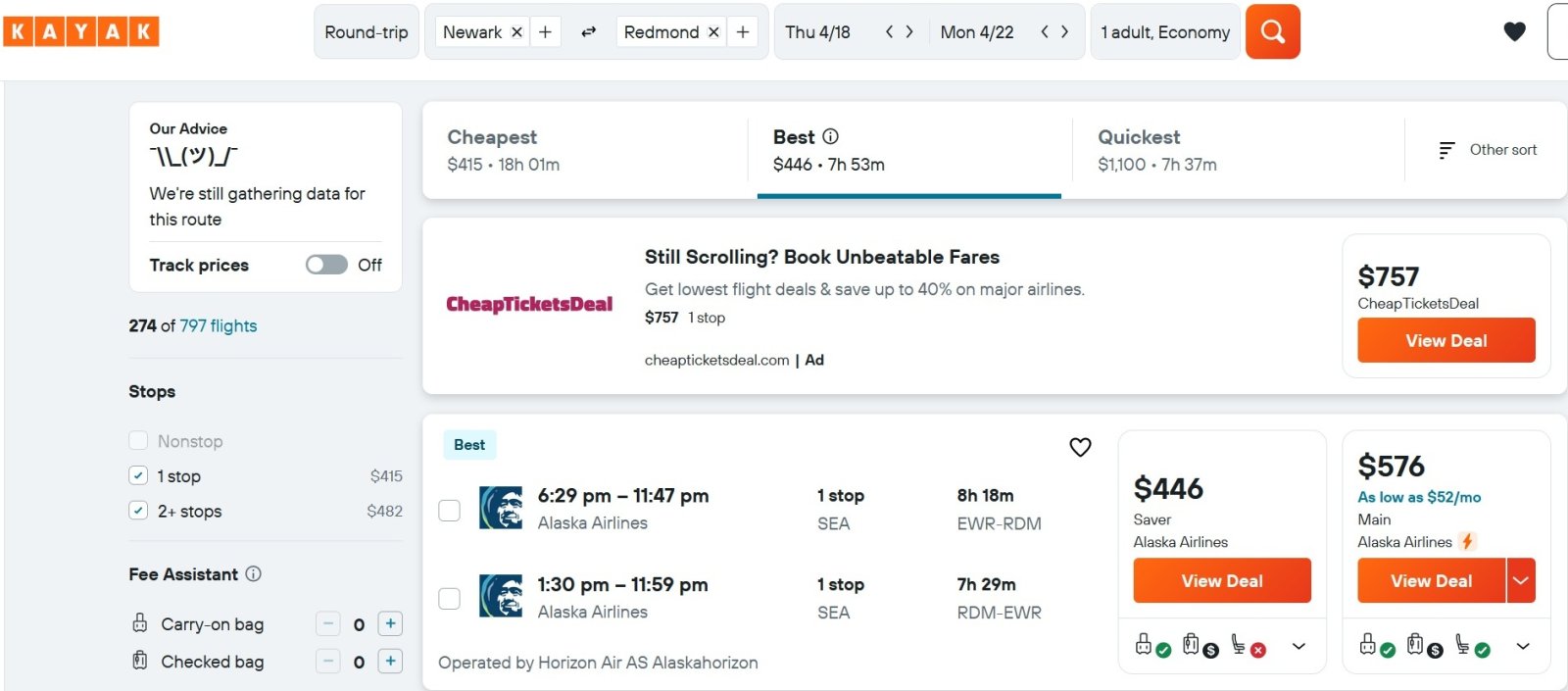The image size is (1568, 691).
Task: Select the 6:29 pm outbound flight checkbox
Action: pyautogui.click(x=449, y=510)
